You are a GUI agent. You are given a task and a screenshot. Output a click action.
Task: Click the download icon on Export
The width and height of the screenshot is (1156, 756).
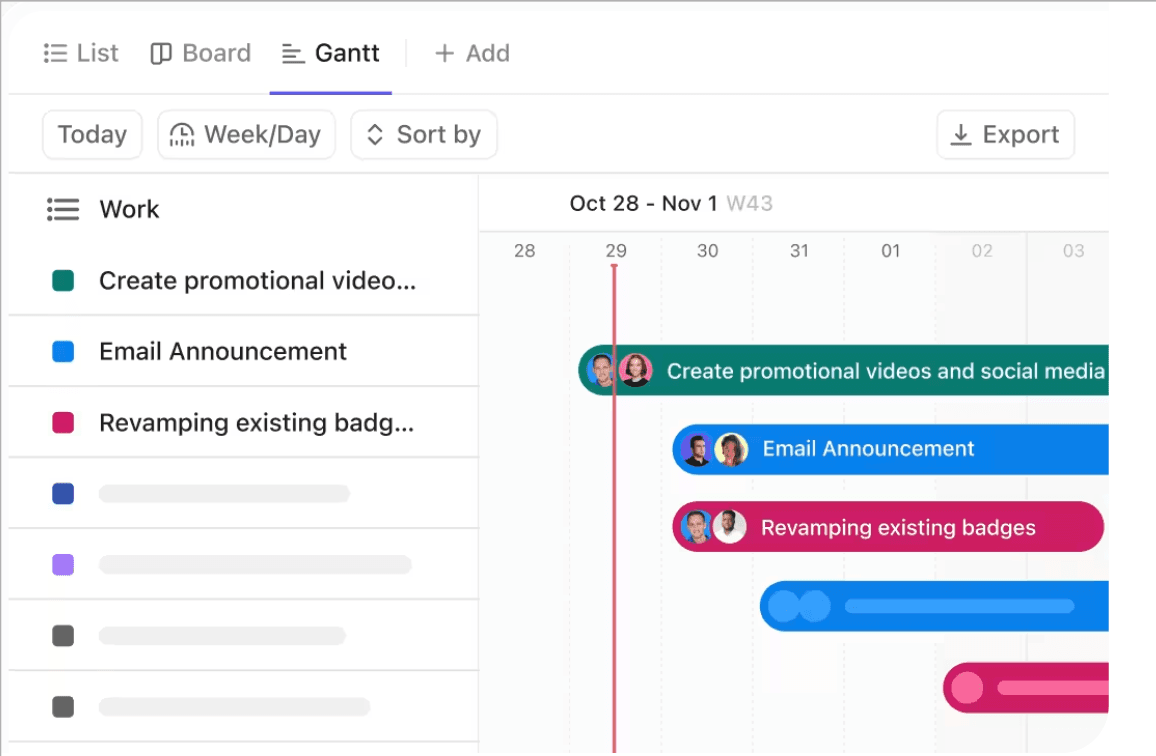coord(961,135)
